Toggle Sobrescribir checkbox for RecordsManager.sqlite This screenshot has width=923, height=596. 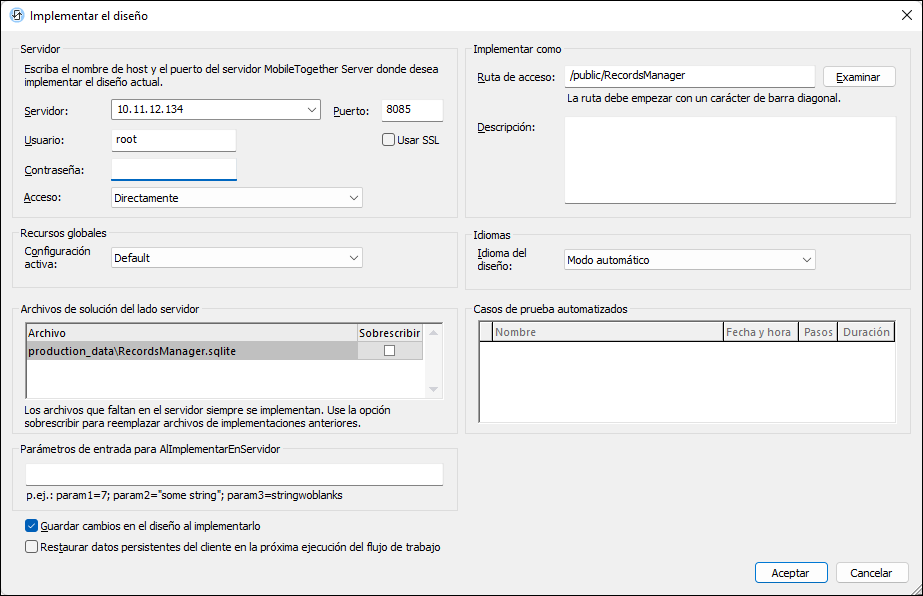[390, 351]
